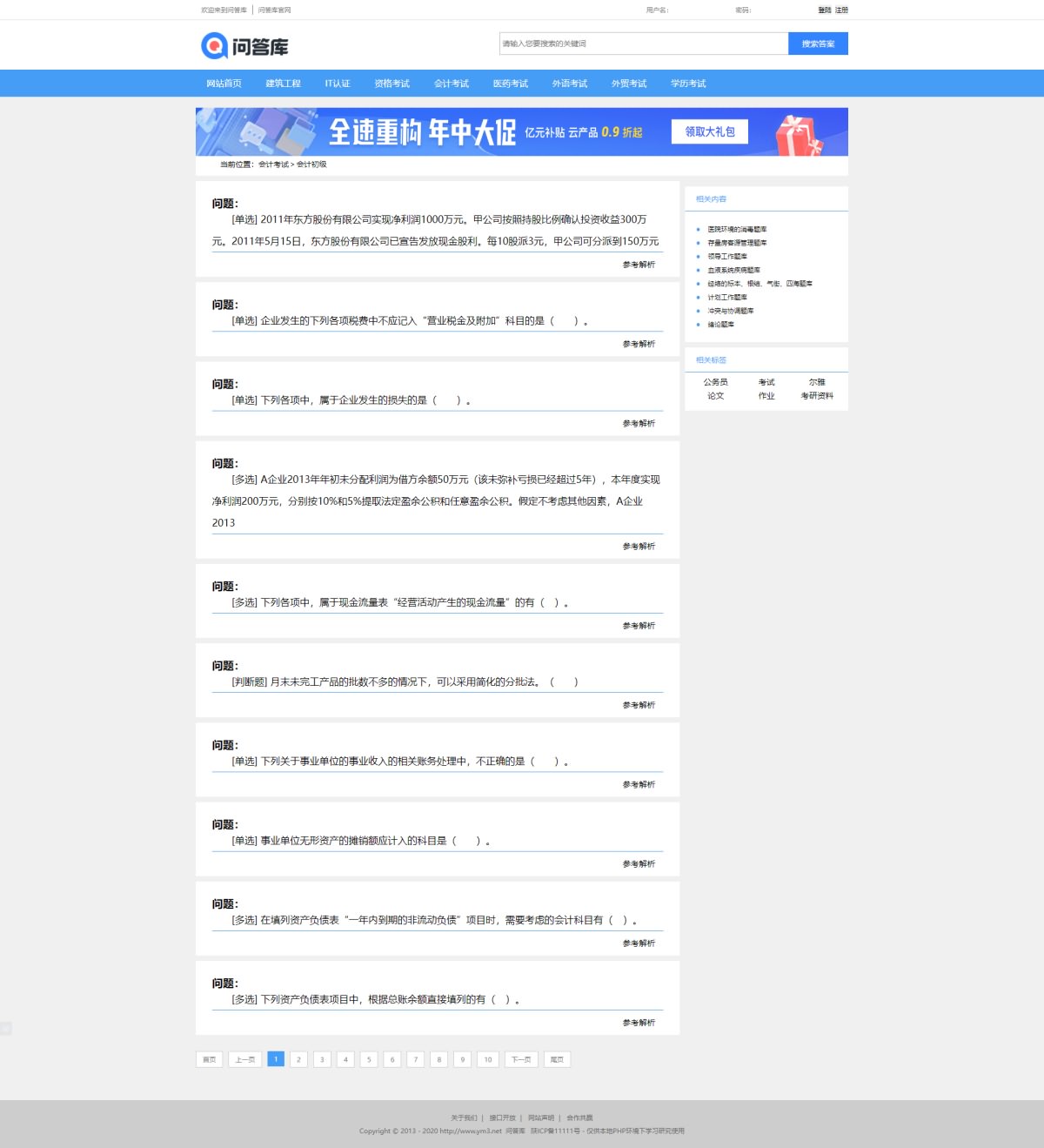
Task: Click the 下一页 next page button
Action: 520,1059
